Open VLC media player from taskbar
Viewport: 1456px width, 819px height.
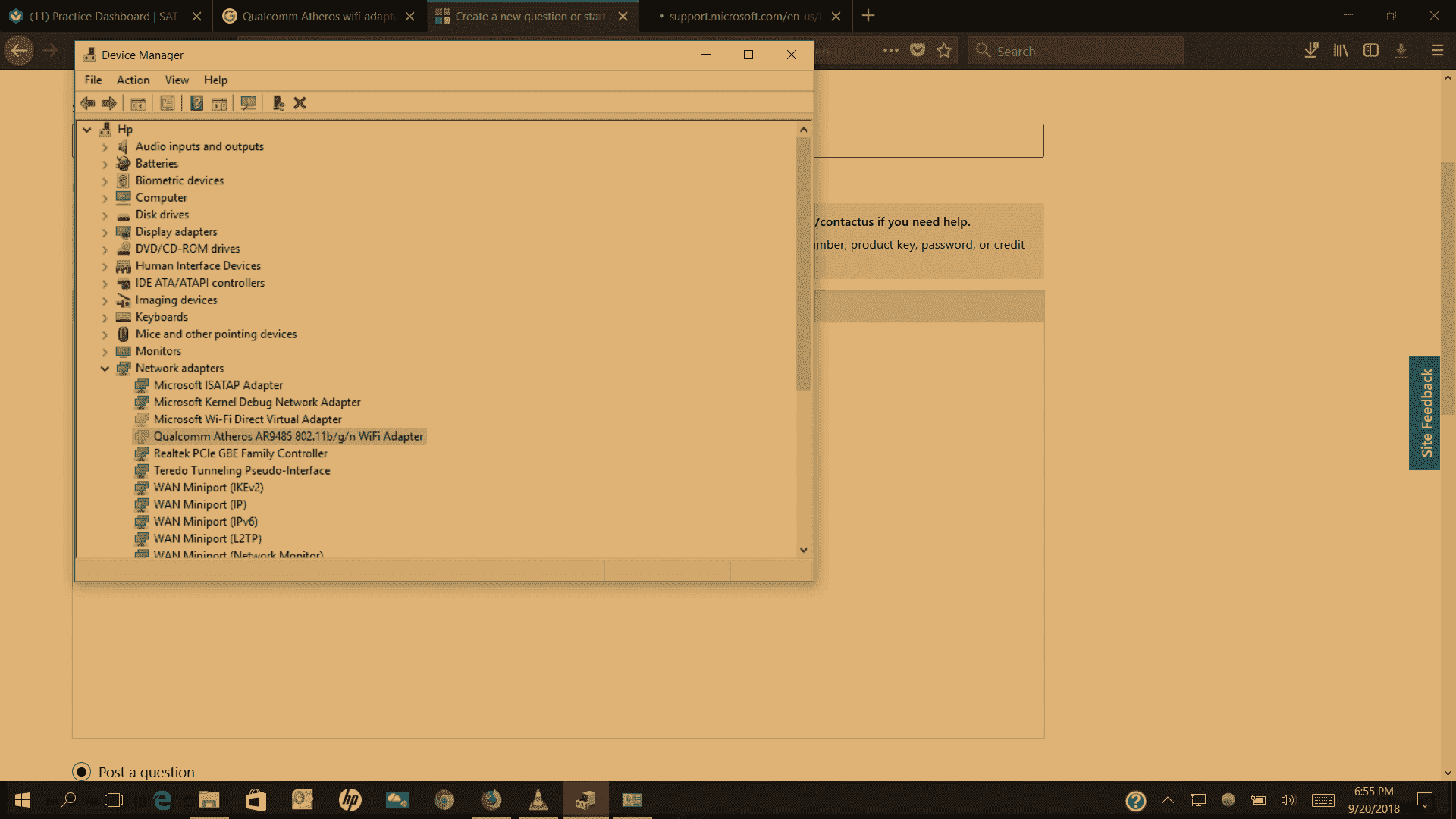point(538,800)
